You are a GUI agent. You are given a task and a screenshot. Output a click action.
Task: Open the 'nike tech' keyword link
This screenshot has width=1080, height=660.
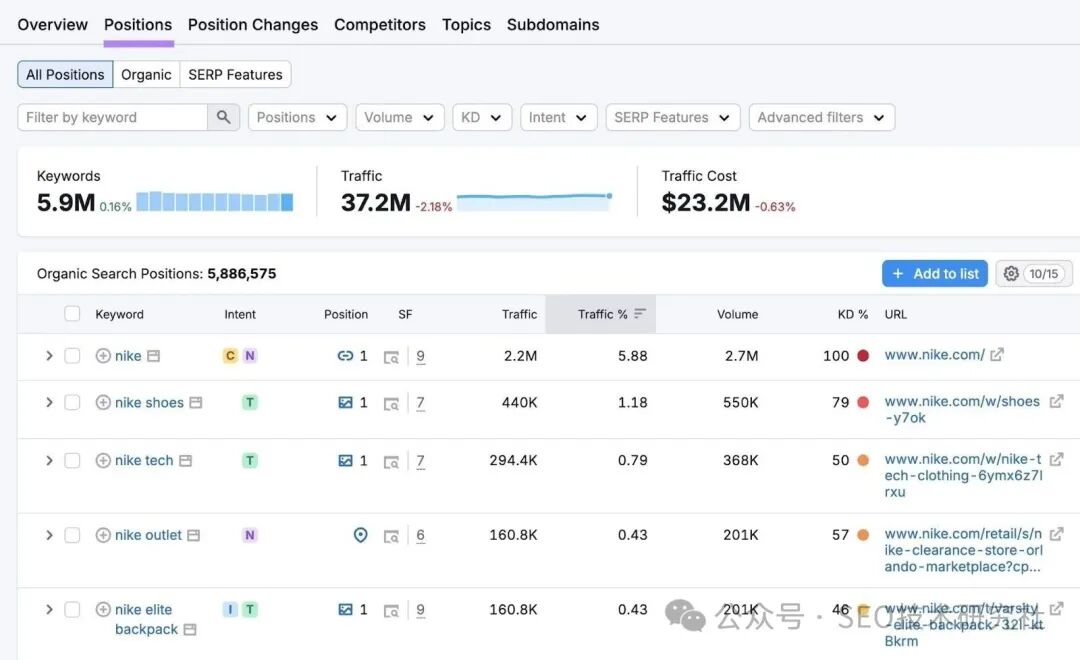click(x=144, y=461)
